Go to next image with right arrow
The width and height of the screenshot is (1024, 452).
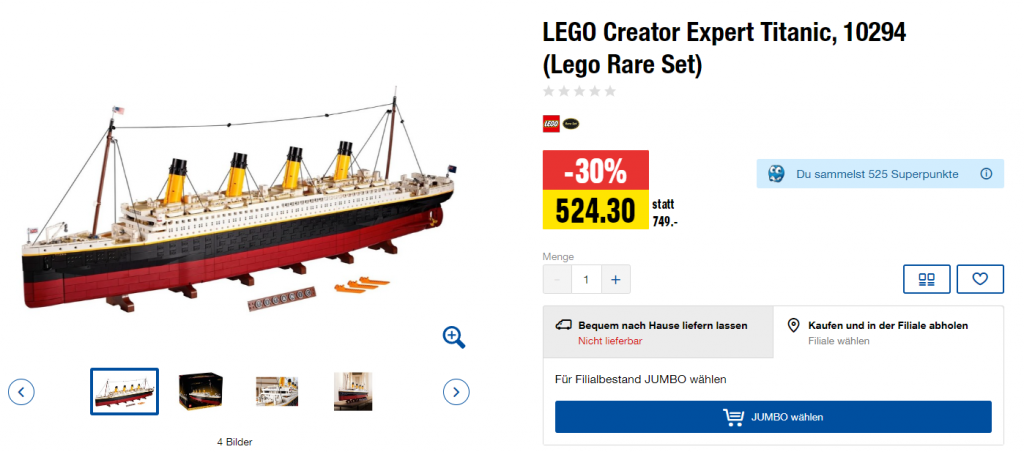pos(456,391)
